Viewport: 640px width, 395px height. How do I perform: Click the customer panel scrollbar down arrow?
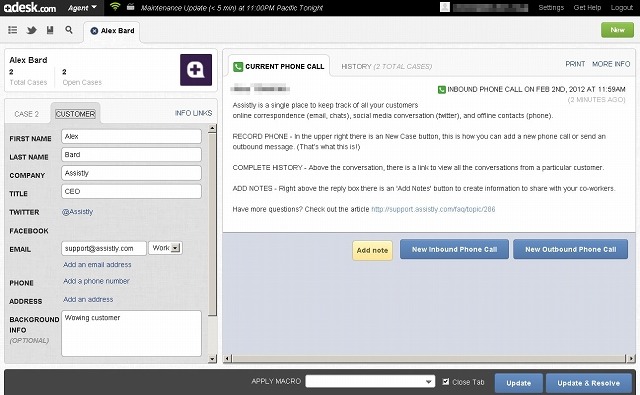tap(212, 359)
